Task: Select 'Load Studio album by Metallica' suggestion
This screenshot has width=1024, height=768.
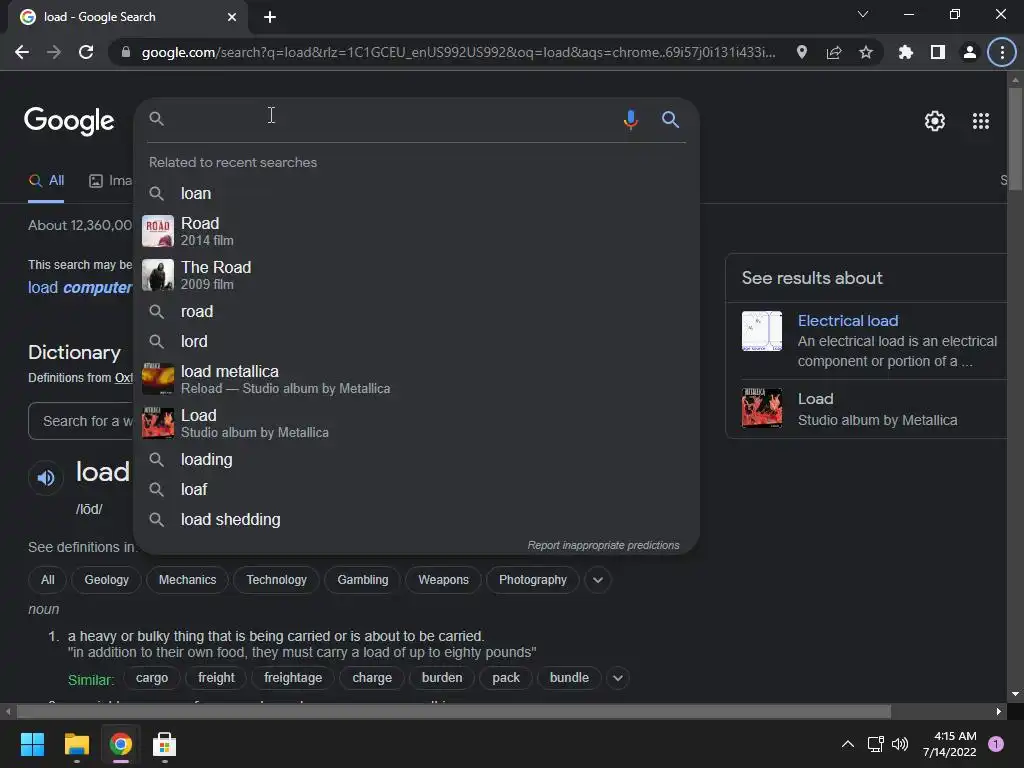Action: click(x=416, y=423)
